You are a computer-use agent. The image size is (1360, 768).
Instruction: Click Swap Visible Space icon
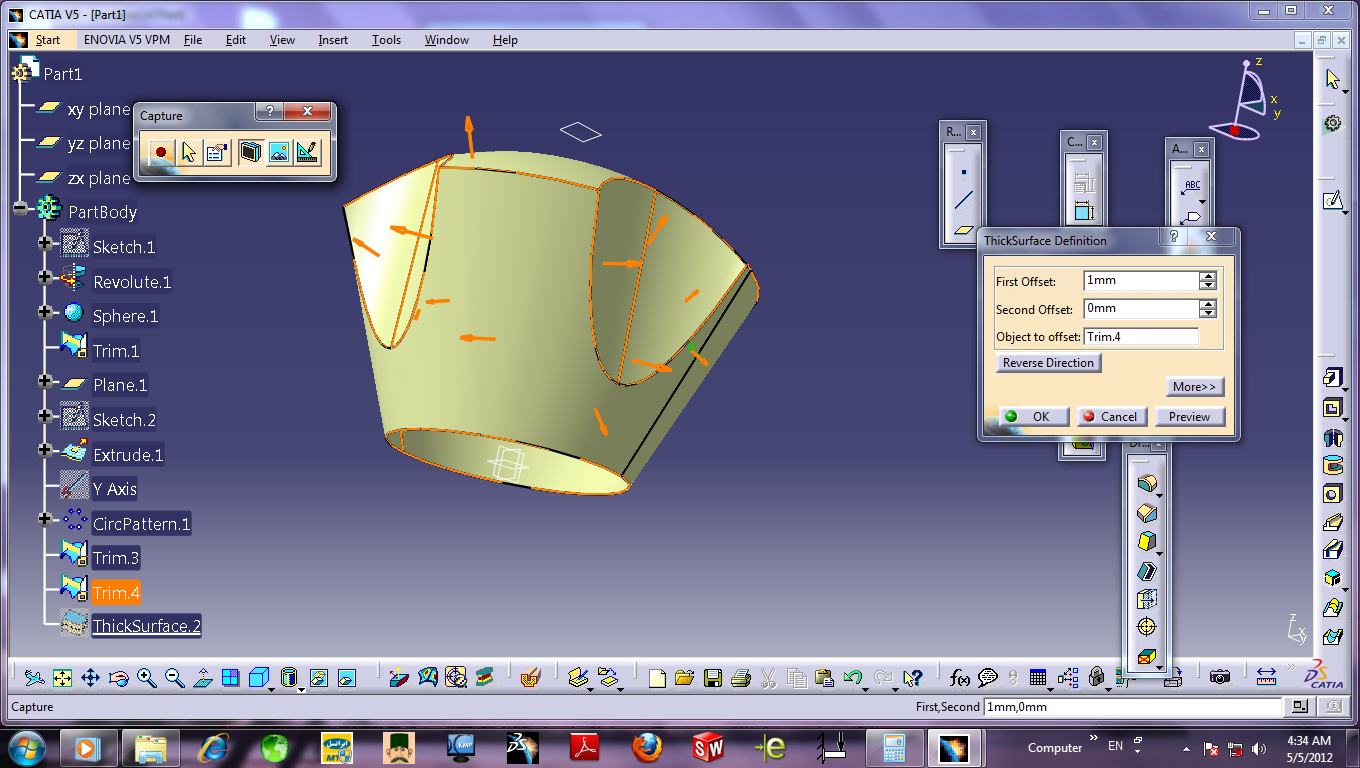pyautogui.click(x=346, y=678)
